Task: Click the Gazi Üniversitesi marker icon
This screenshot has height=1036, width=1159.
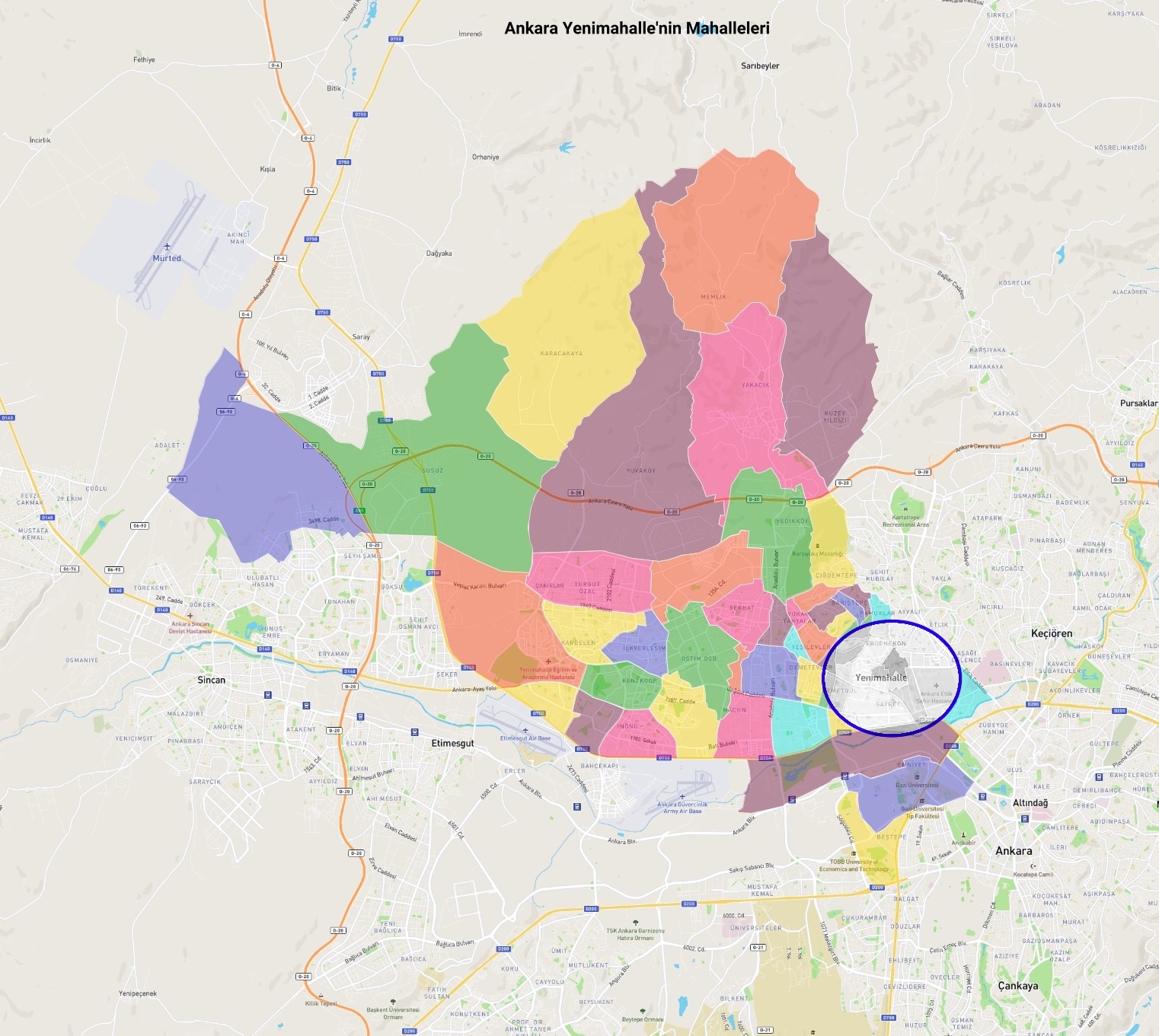Action: click(917, 777)
